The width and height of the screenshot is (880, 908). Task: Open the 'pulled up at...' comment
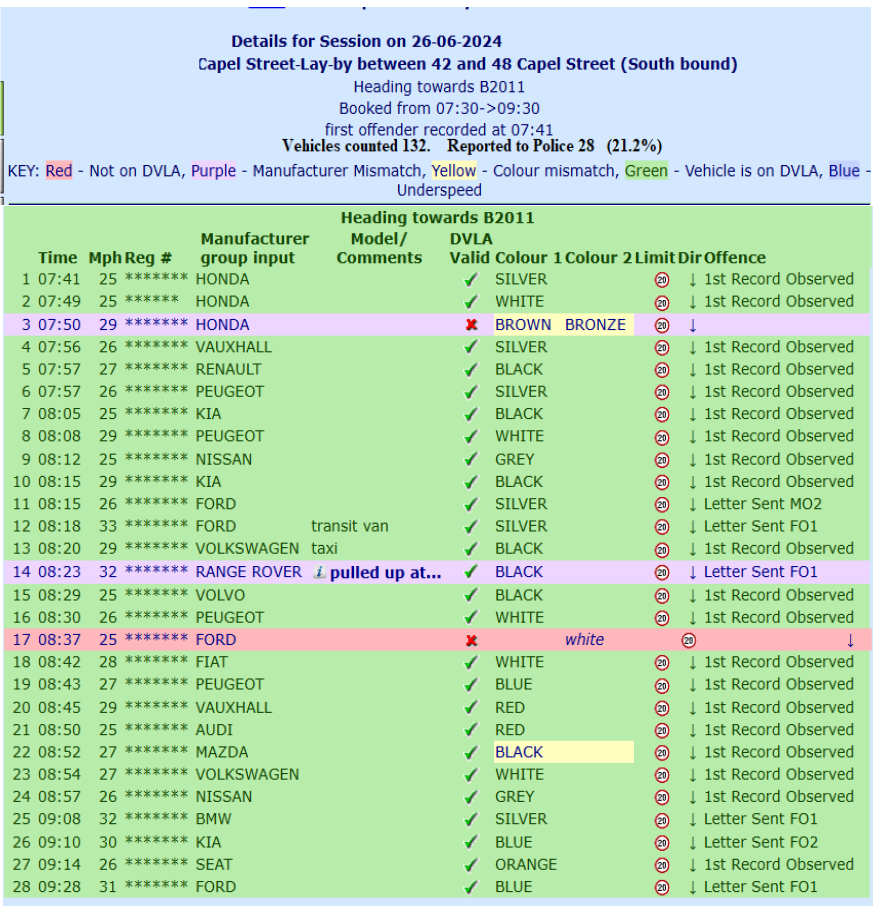pos(386,573)
